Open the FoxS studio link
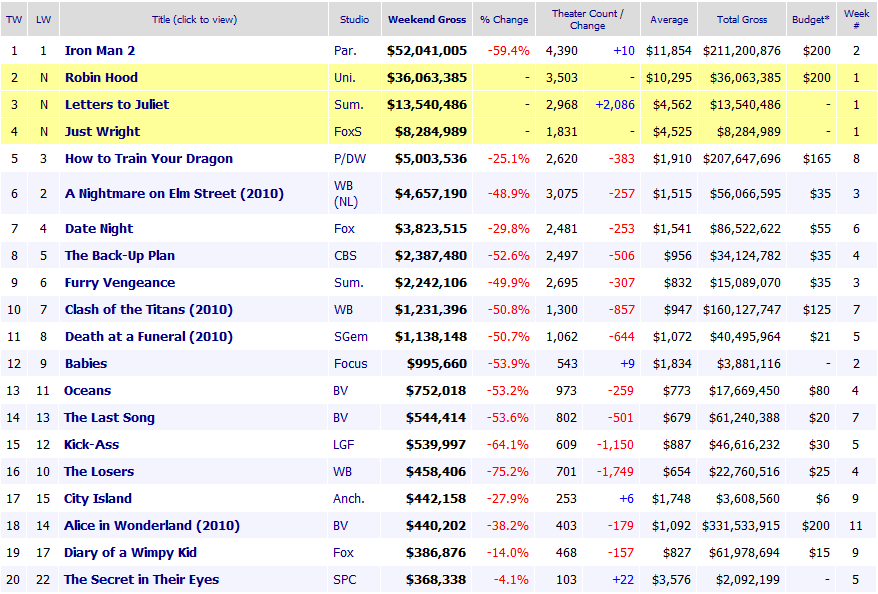Image resolution: width=878 pixels, height=594 pixels. point(348,132)
